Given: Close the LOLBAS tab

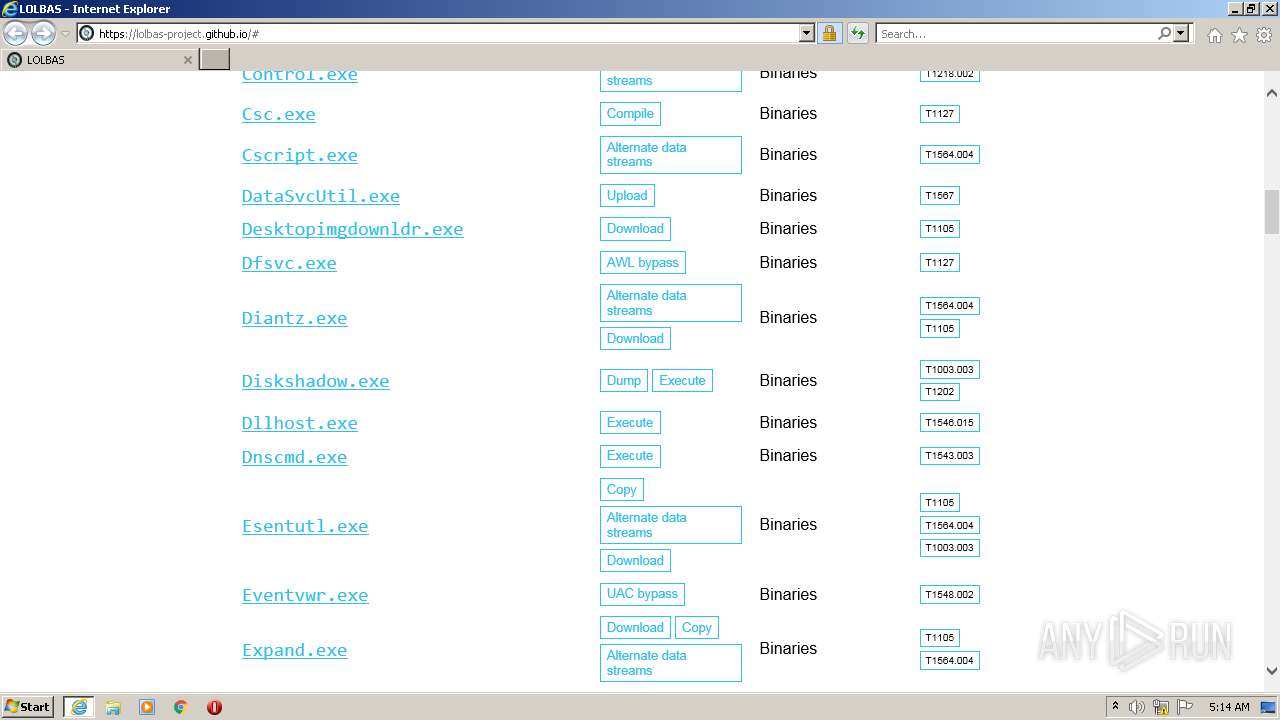Looking at the screenshot, I should [187, 60].
